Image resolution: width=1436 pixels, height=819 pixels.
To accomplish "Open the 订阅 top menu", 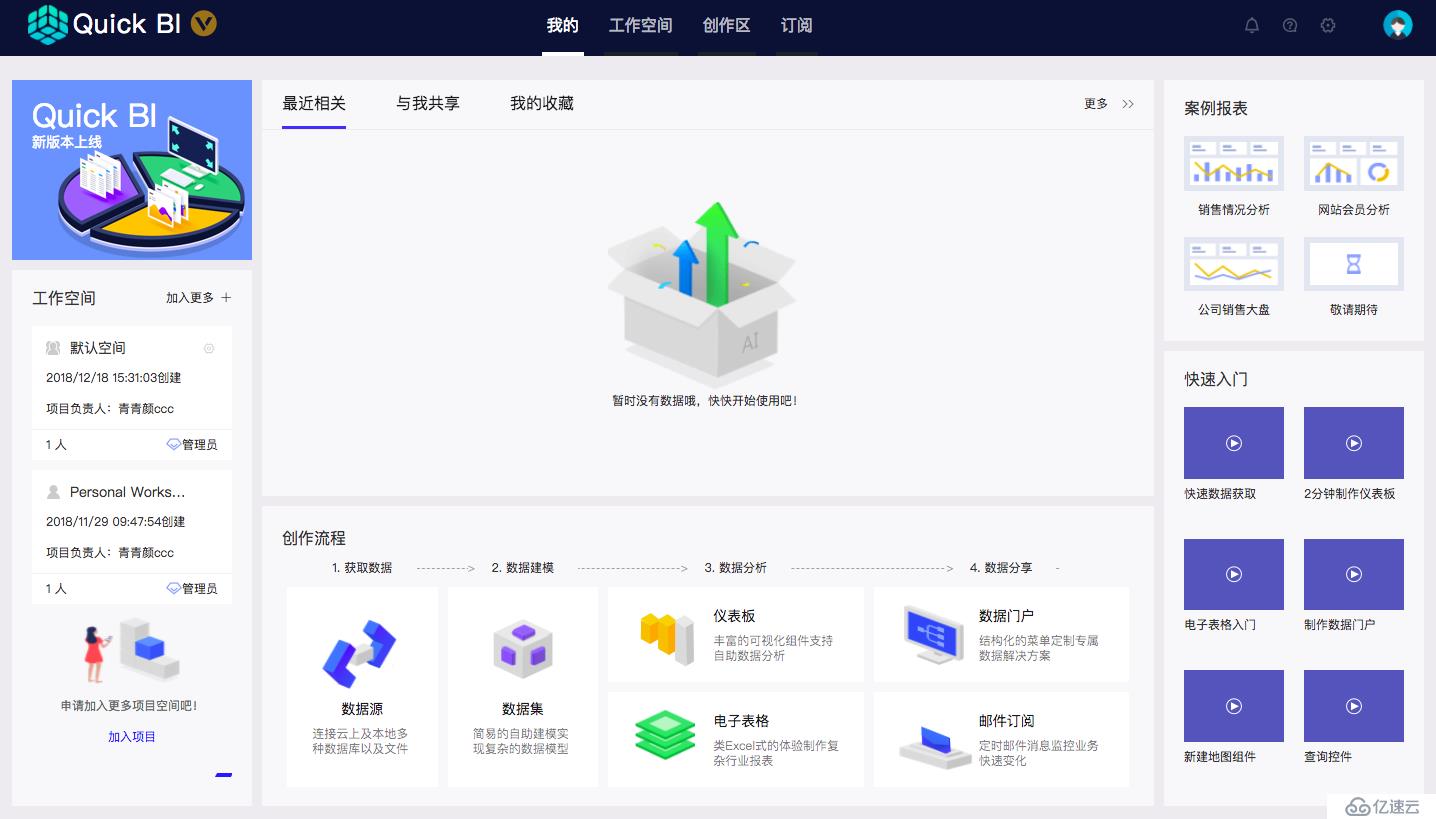I will tap(797, 25).
